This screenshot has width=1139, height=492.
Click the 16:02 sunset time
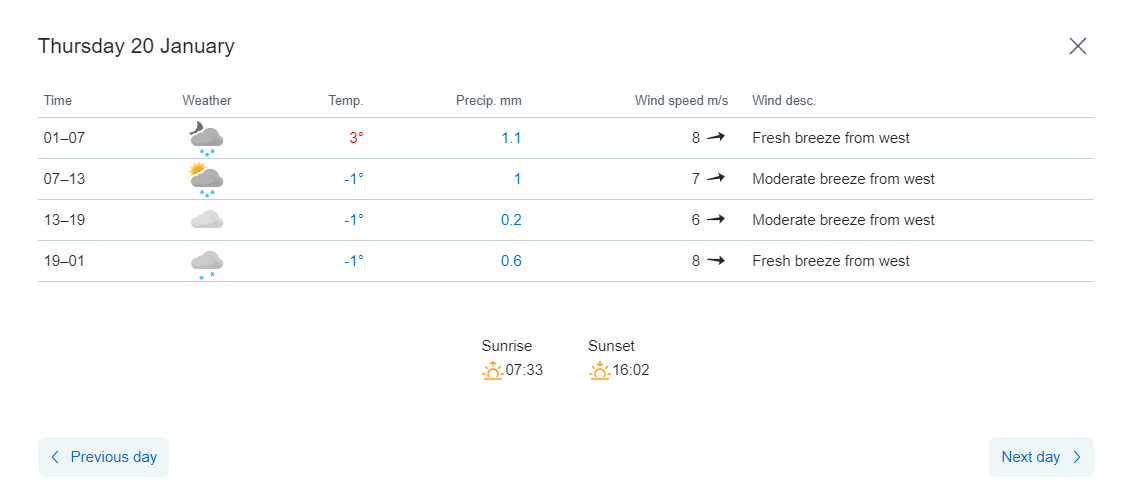(x=631, y=371)
